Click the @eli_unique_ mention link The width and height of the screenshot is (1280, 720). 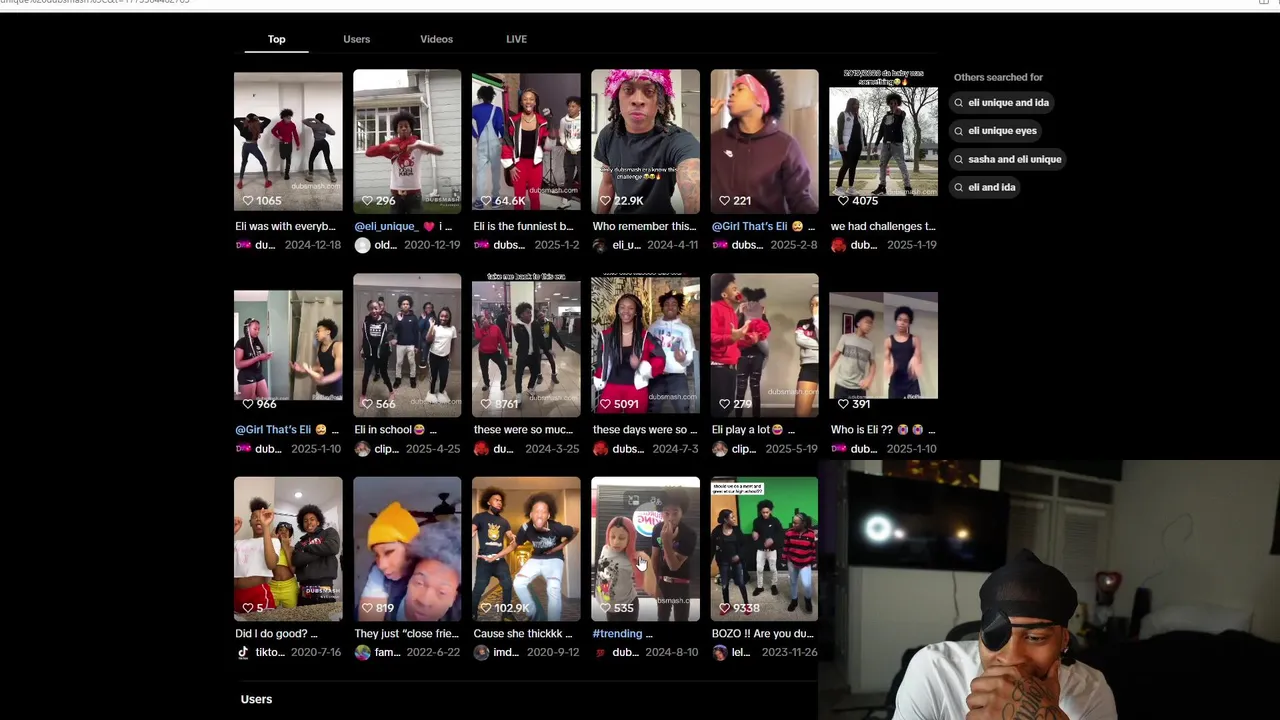pos(386,226)
